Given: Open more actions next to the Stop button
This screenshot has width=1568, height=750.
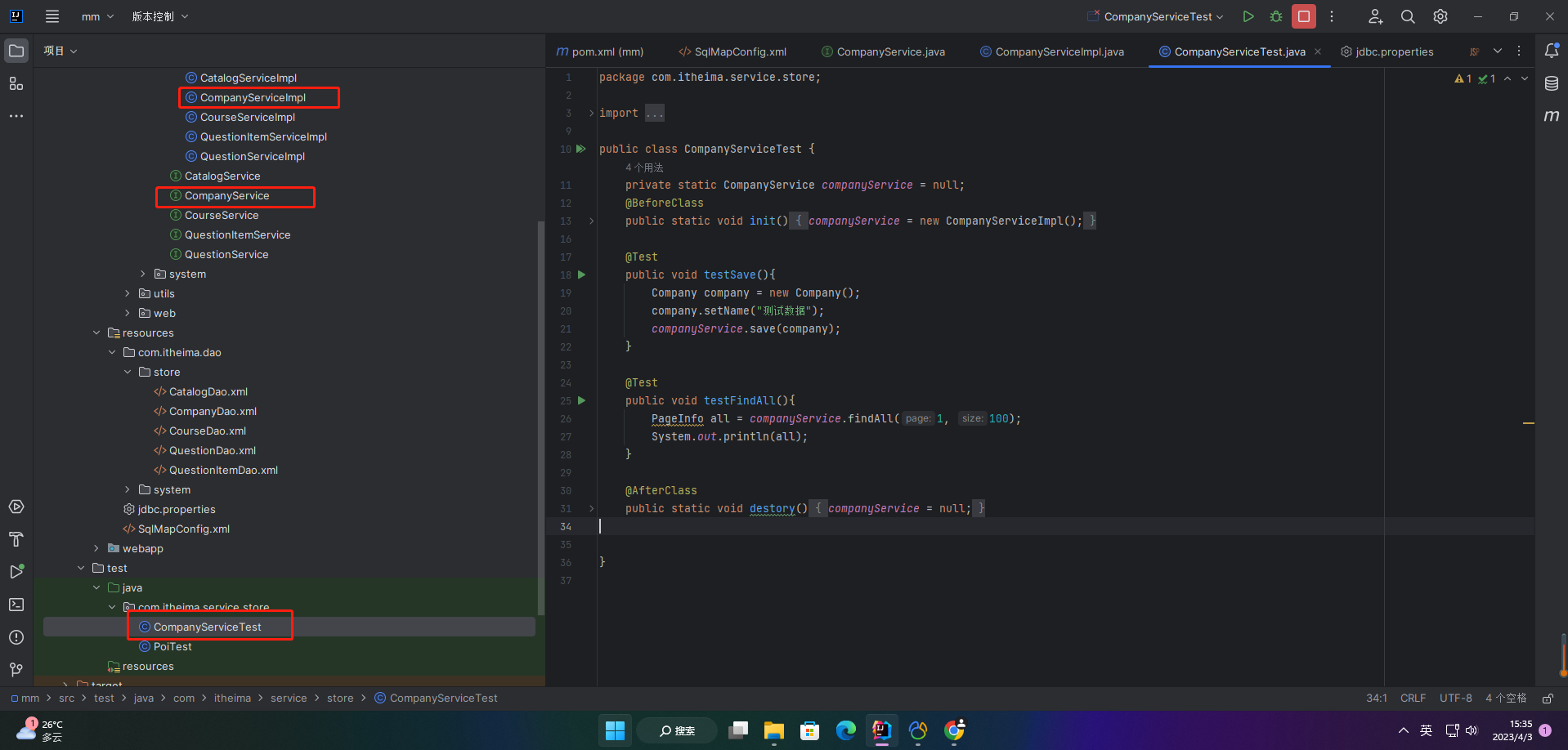Looking at the screenshot, I should (x=1332, y=16).
